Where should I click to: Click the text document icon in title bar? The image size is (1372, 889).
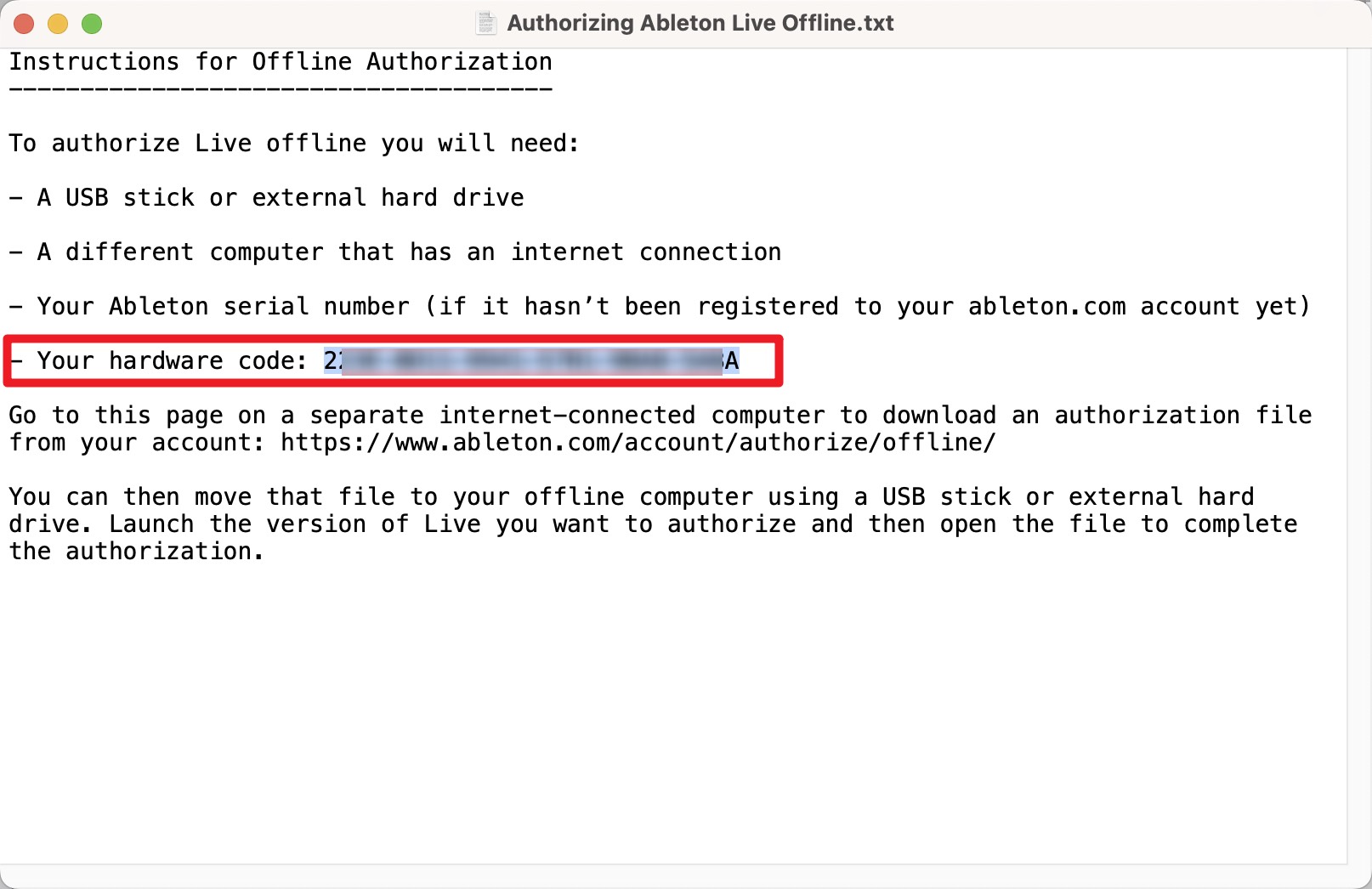(485, 23)
